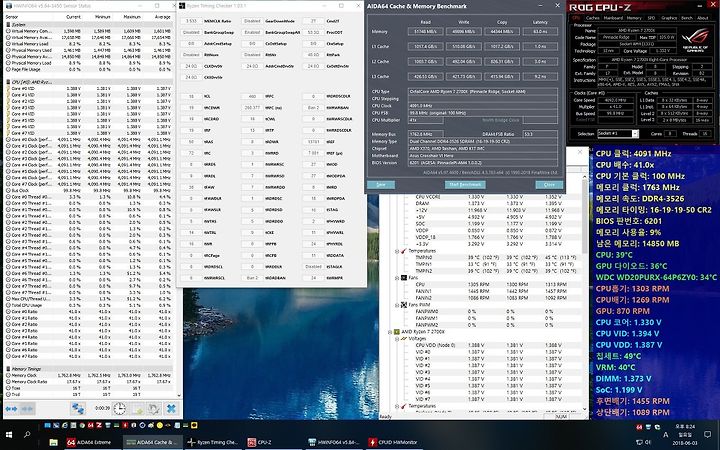Click HWiNFO blue left-right arrows expand icon

click(x=11, y=408)
